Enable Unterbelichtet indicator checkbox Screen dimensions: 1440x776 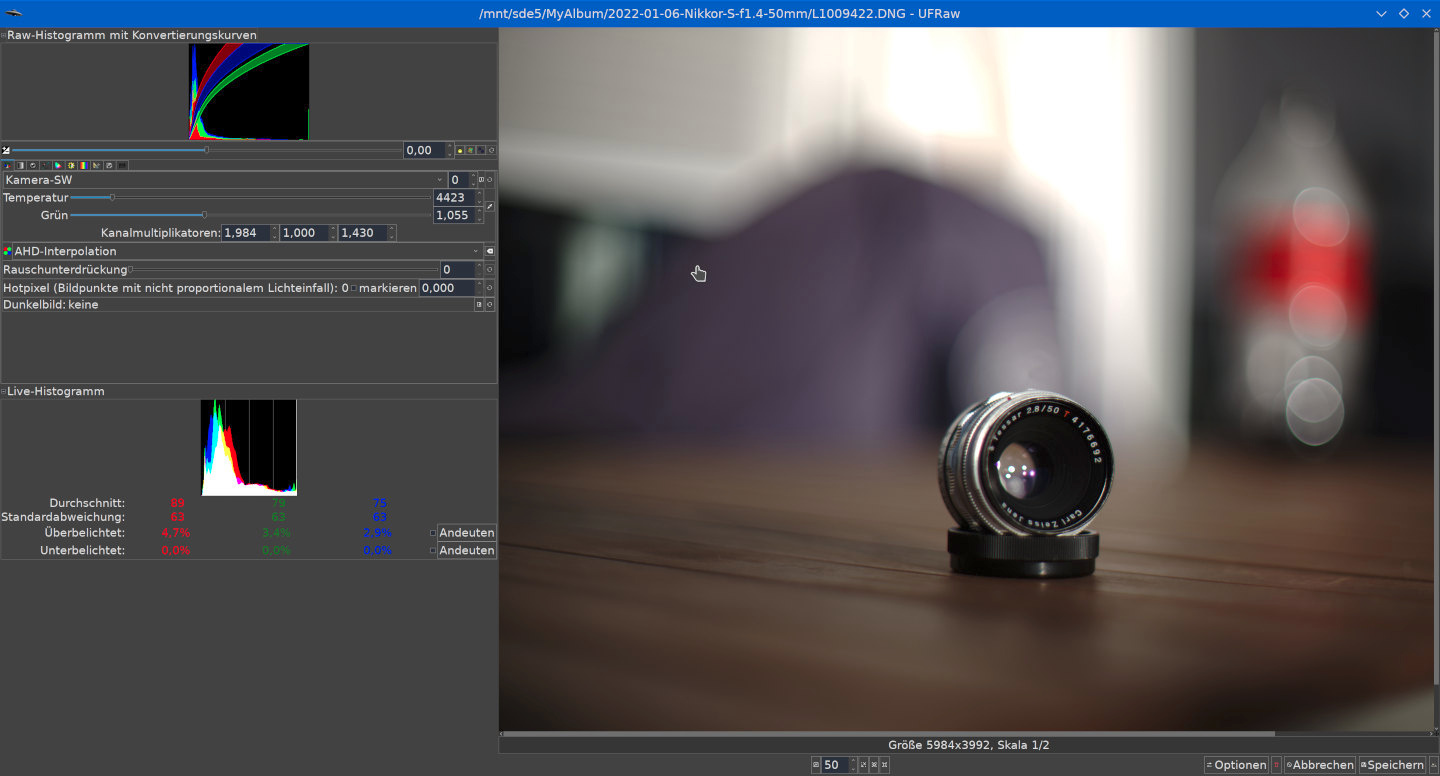pyautogui.click(x=433, y=551)
